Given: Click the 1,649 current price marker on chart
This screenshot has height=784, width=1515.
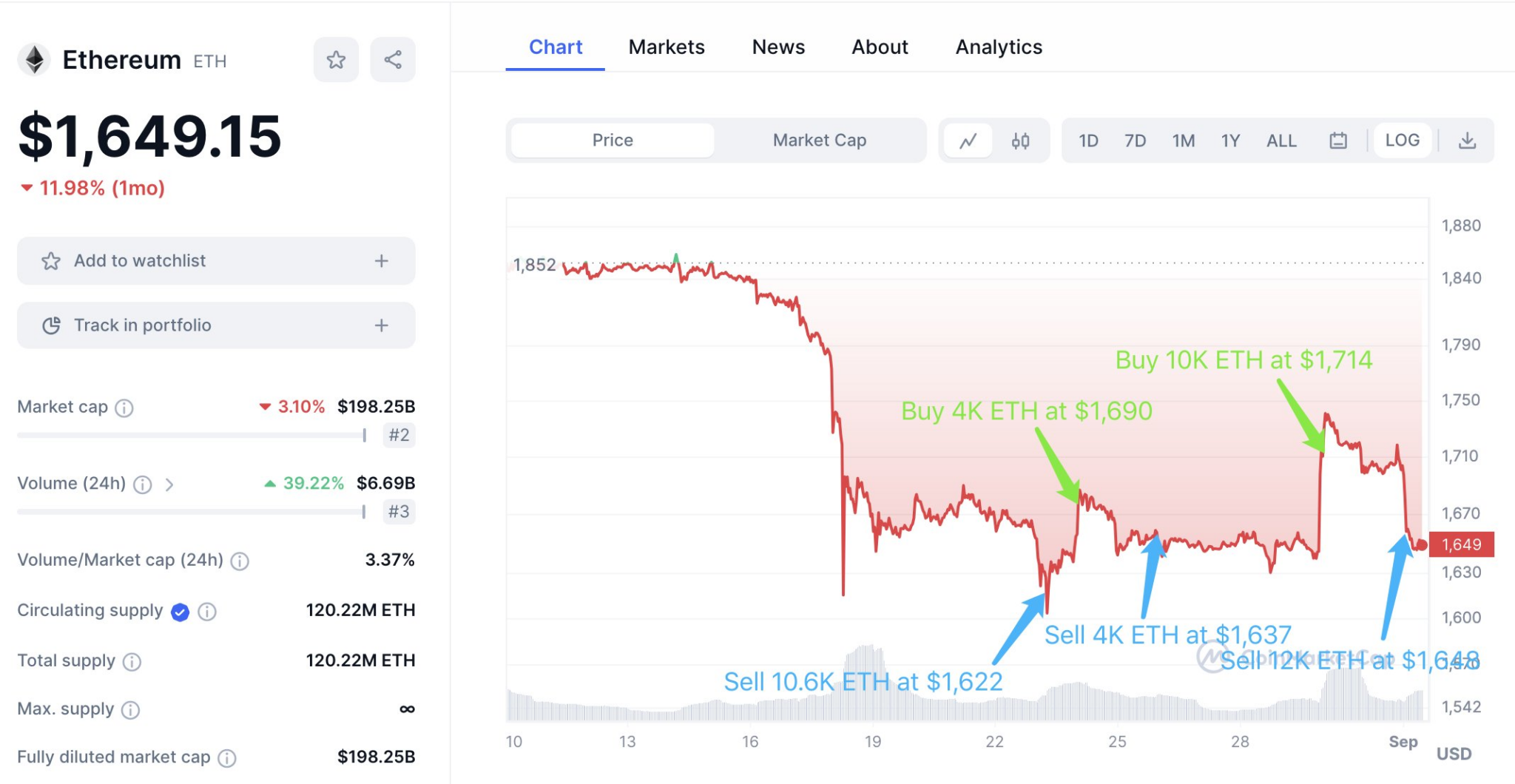Looking at the screenshot, I should (1462, 544).
